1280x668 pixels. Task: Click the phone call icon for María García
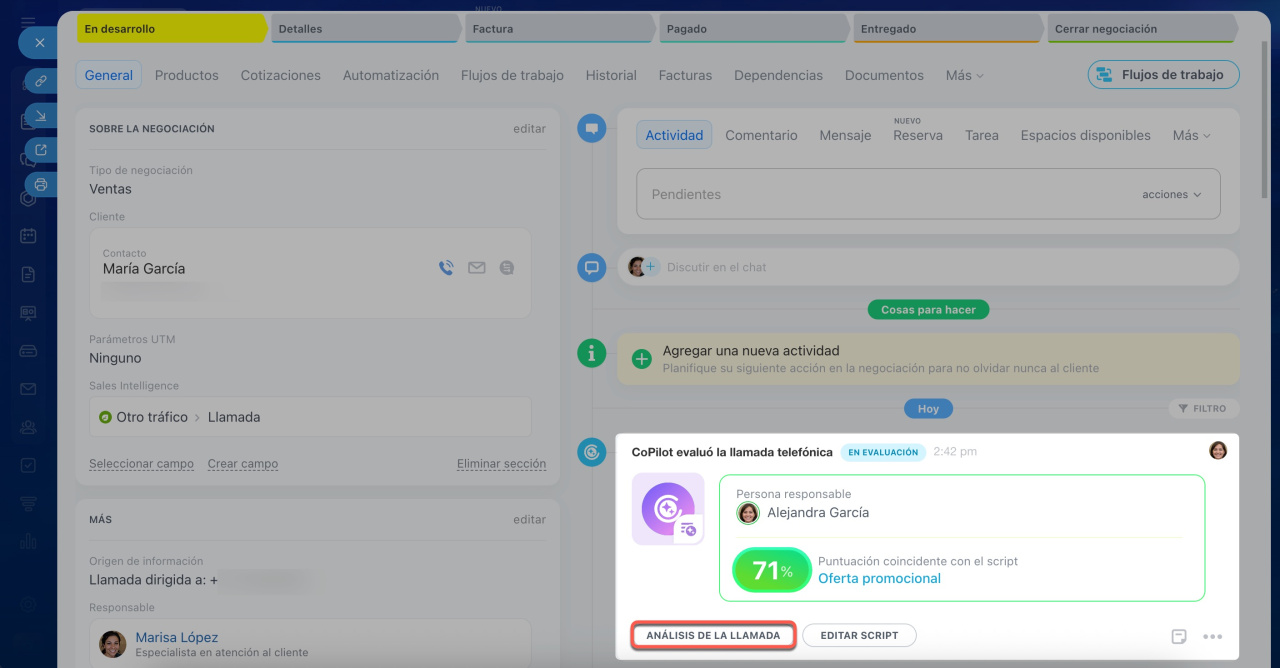click(446, 268)
